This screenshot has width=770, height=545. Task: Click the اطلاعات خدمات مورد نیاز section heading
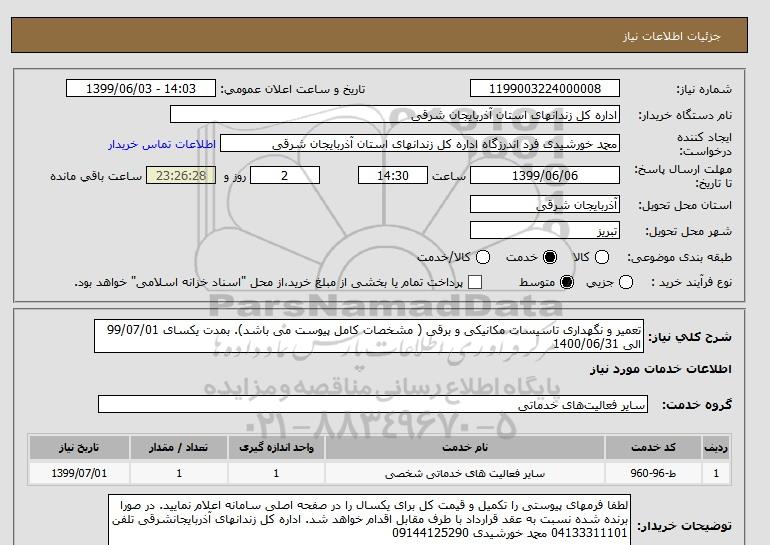click(660, 369)
